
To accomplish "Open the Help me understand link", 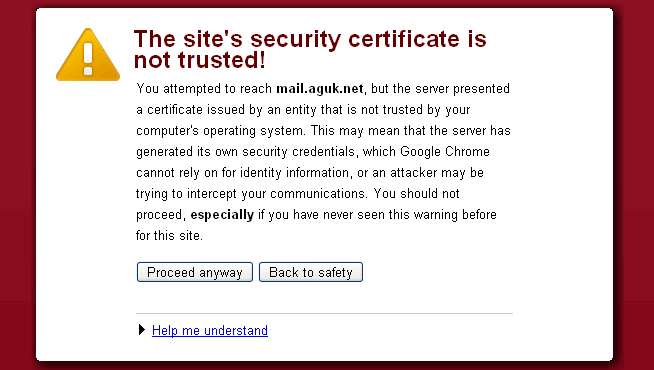I will [x=210, y=330].
